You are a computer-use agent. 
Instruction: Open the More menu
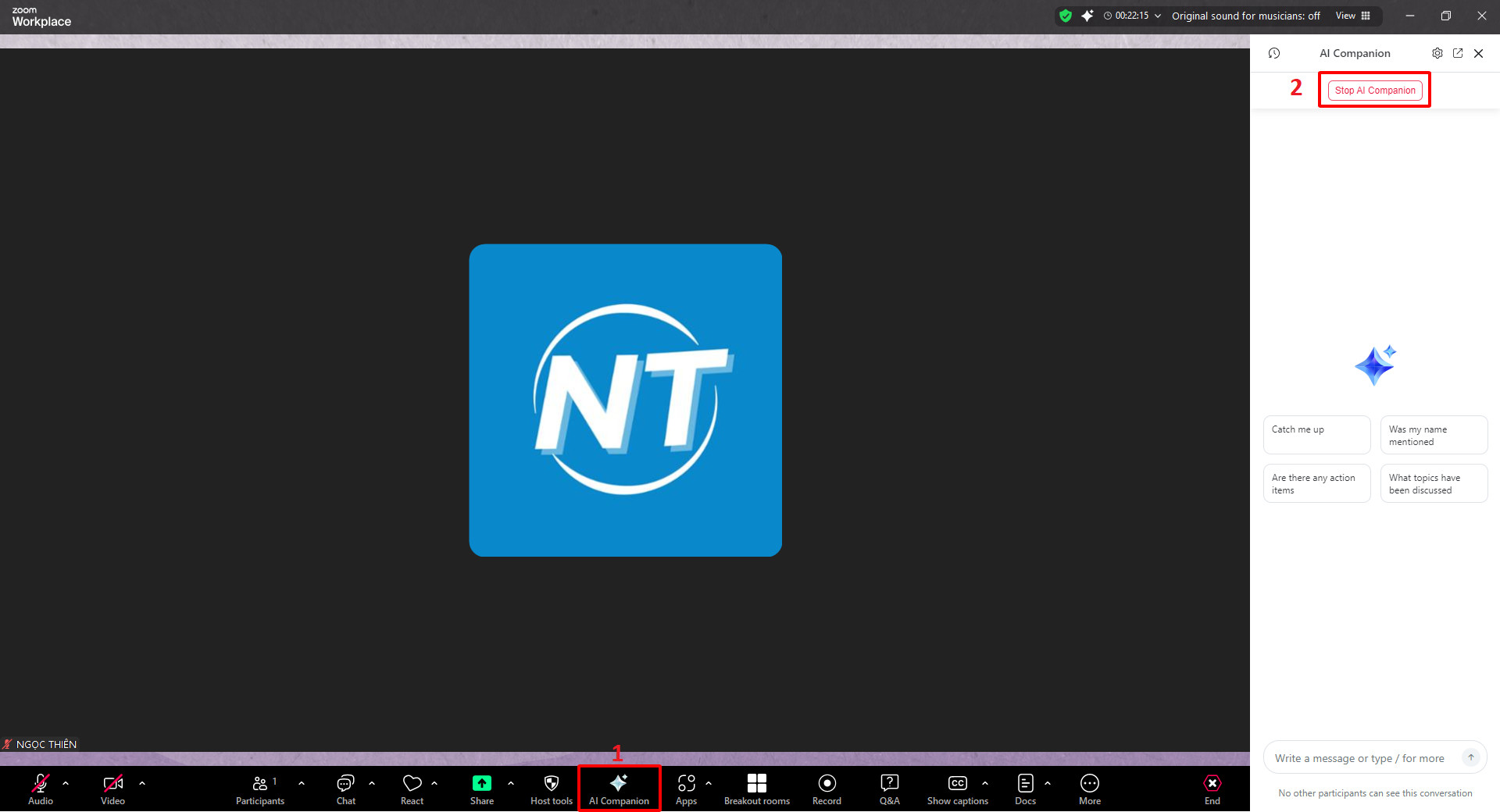point(1089,789)
